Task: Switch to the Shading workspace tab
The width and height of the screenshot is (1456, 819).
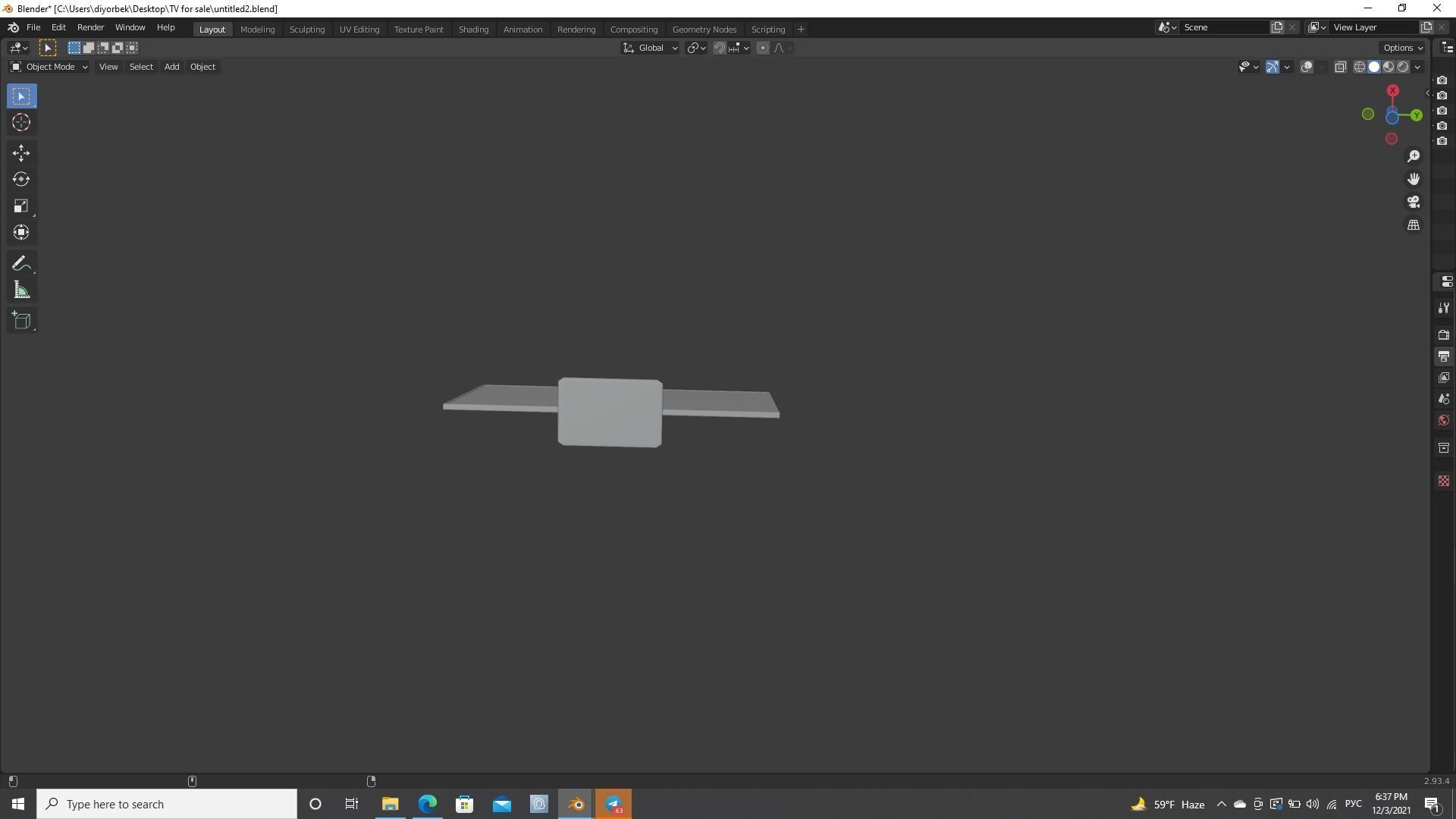Action: click(473, 29)
